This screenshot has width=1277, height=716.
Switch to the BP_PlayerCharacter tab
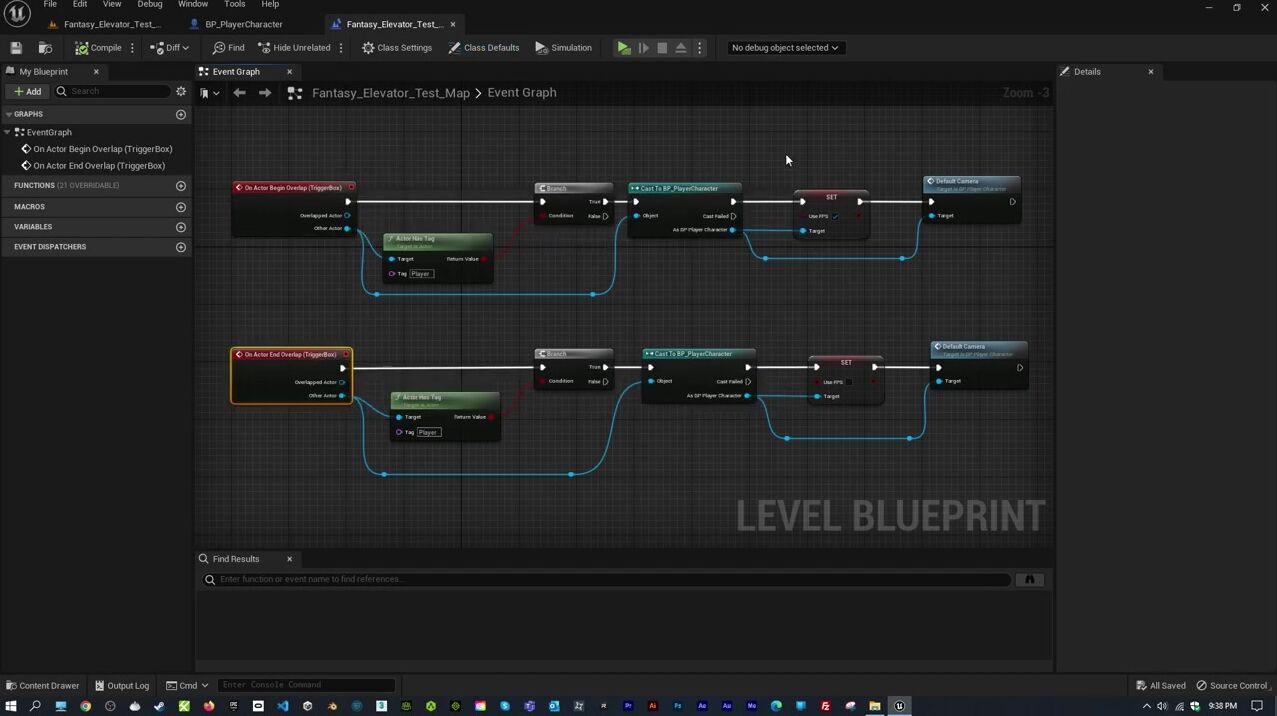[243, 24]
